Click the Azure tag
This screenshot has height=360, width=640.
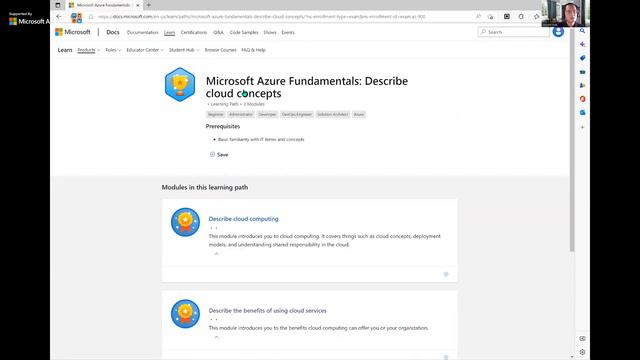pos(359,114)
